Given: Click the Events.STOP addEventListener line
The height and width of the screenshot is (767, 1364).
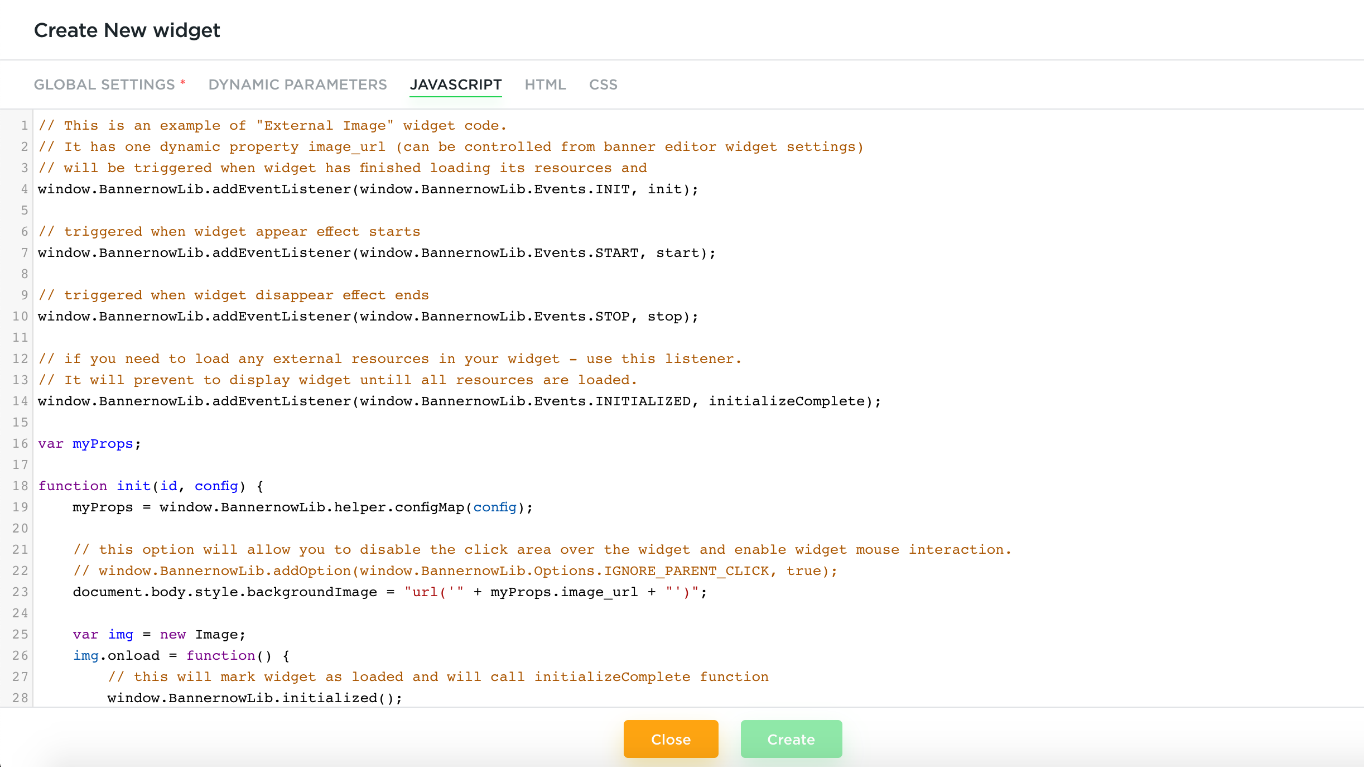Looking at the screenshot, I should click(368, 316).
